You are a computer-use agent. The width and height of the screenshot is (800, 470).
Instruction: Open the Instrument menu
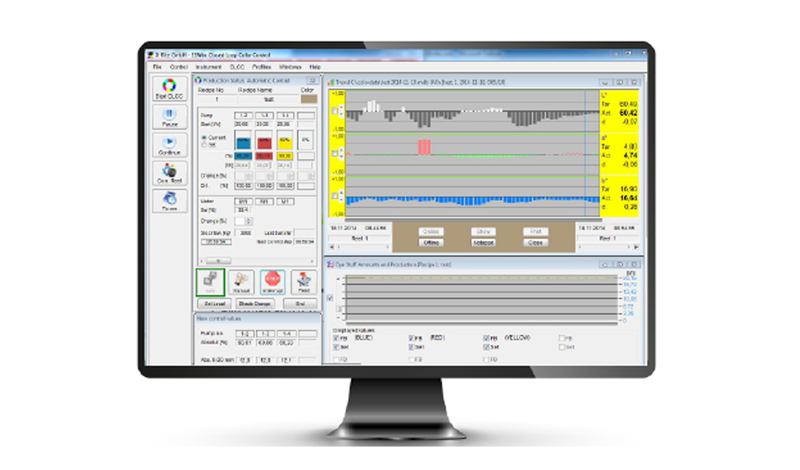209,67
